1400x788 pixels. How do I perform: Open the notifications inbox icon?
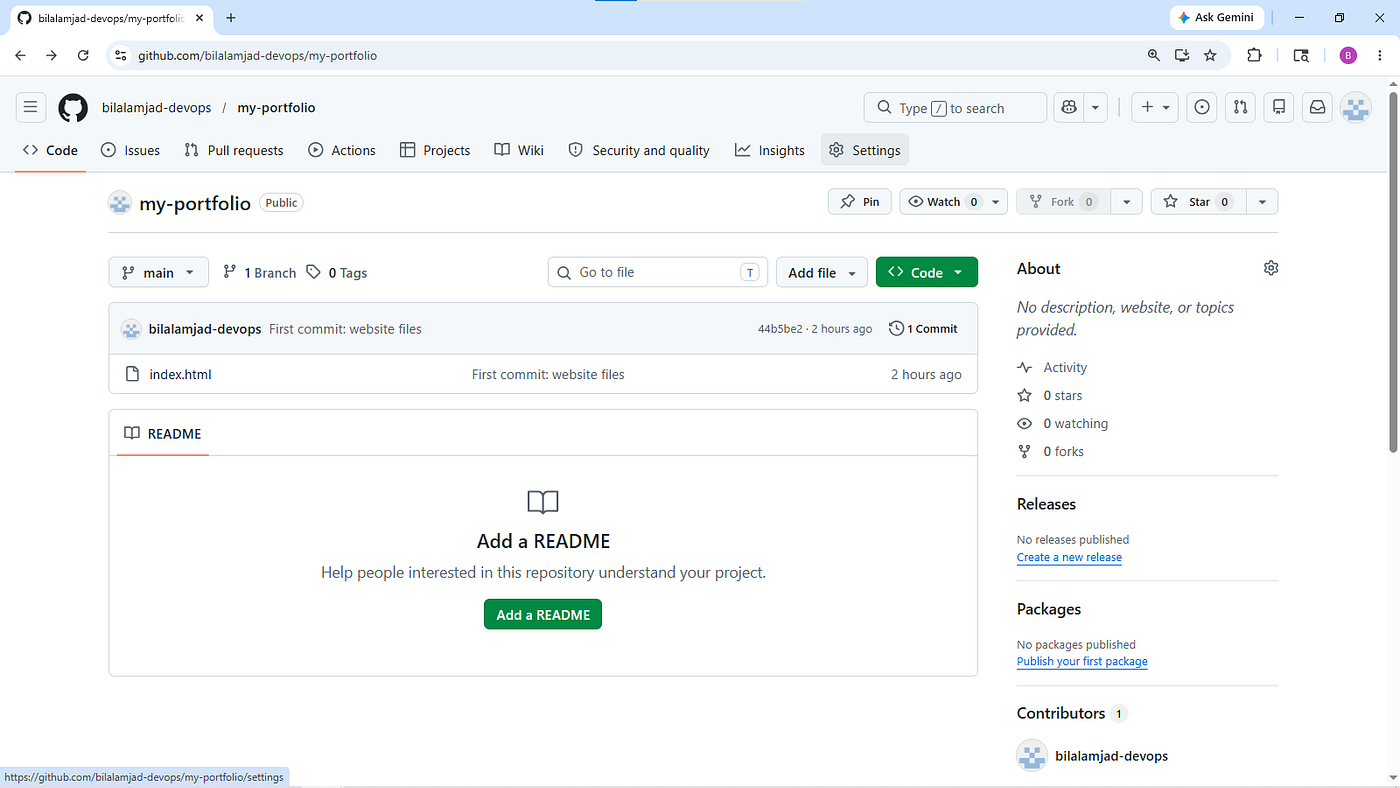(x=1317, y=107)
